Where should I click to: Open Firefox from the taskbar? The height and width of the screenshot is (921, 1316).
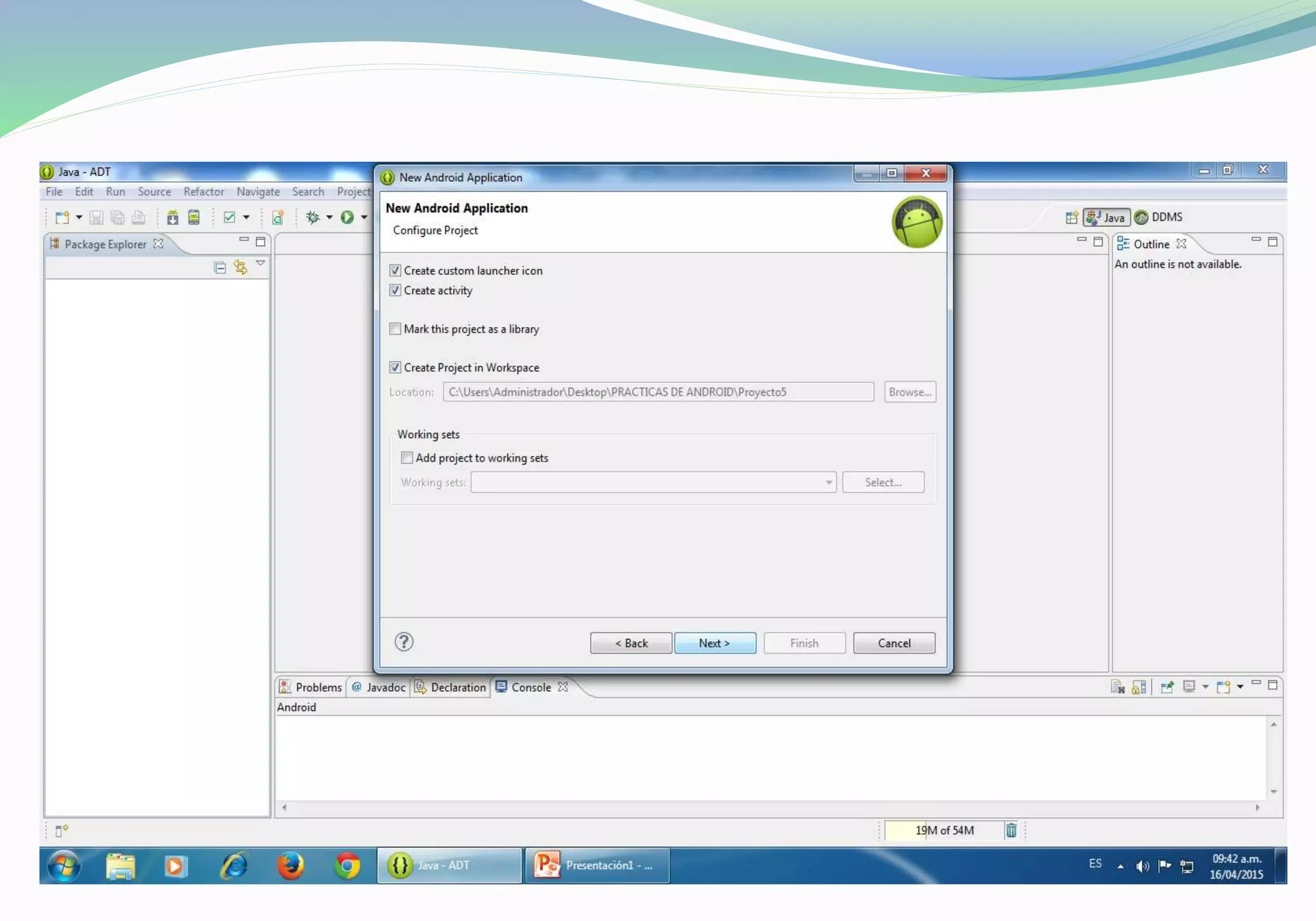click(x=290, y=866)
